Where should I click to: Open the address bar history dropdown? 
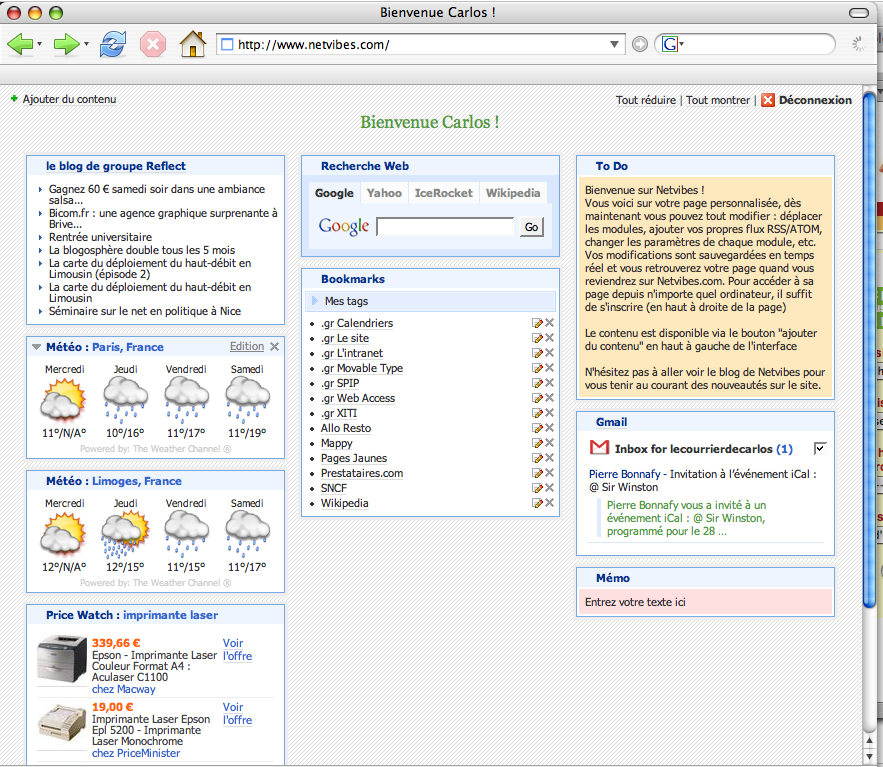(614, 44)
